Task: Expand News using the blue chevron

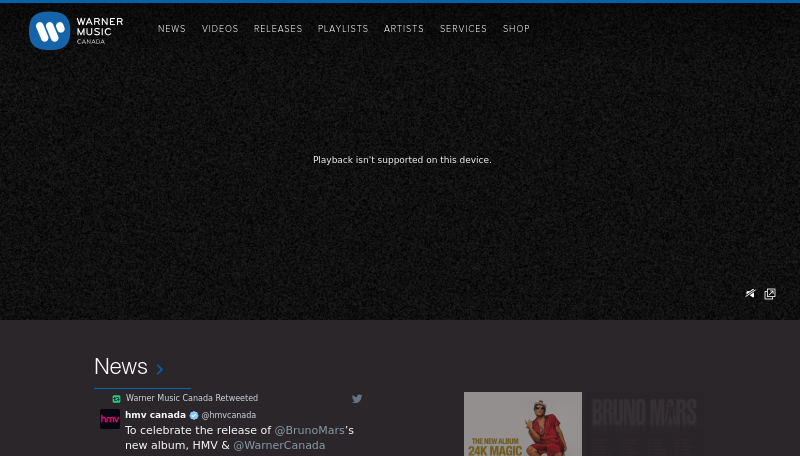Action: [160, 369]
